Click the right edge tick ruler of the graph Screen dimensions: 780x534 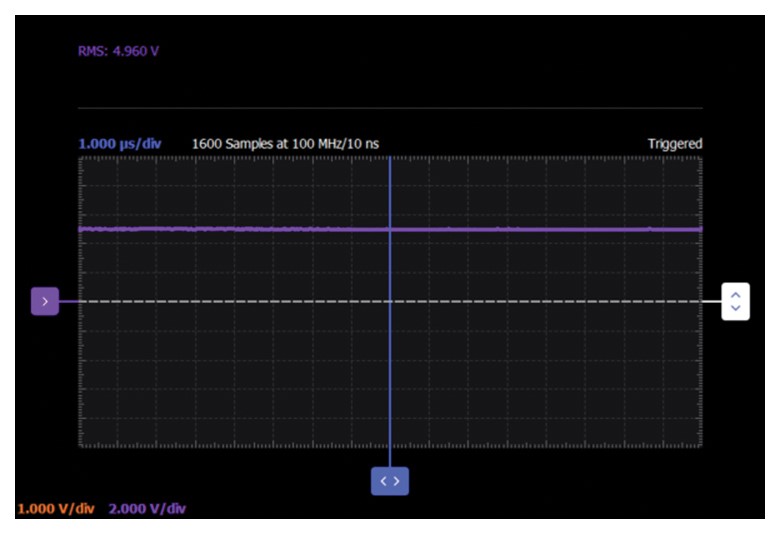[x=700, y=370]
